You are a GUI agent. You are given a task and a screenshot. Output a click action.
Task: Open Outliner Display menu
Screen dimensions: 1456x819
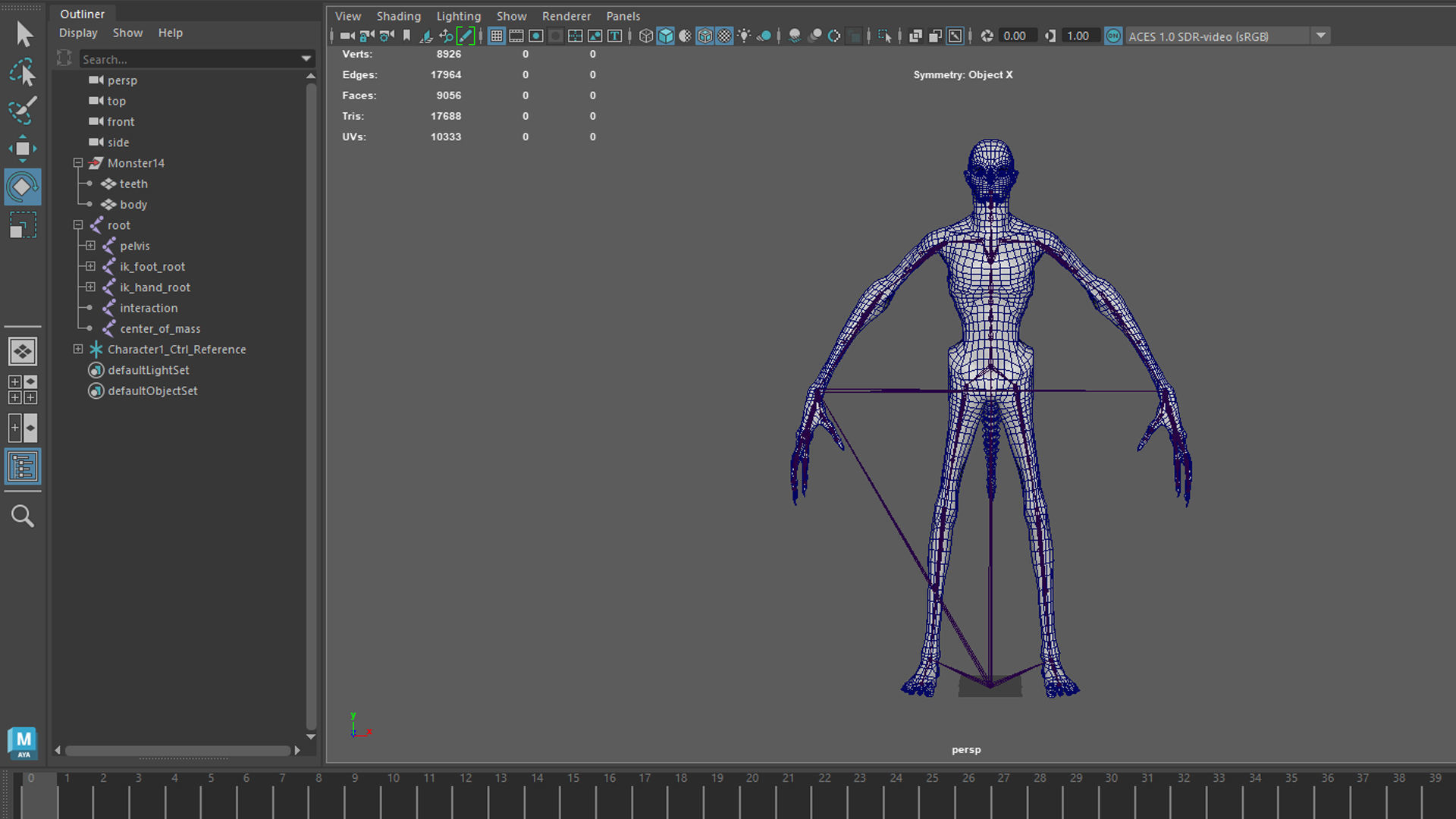click(x=78, y=33)
